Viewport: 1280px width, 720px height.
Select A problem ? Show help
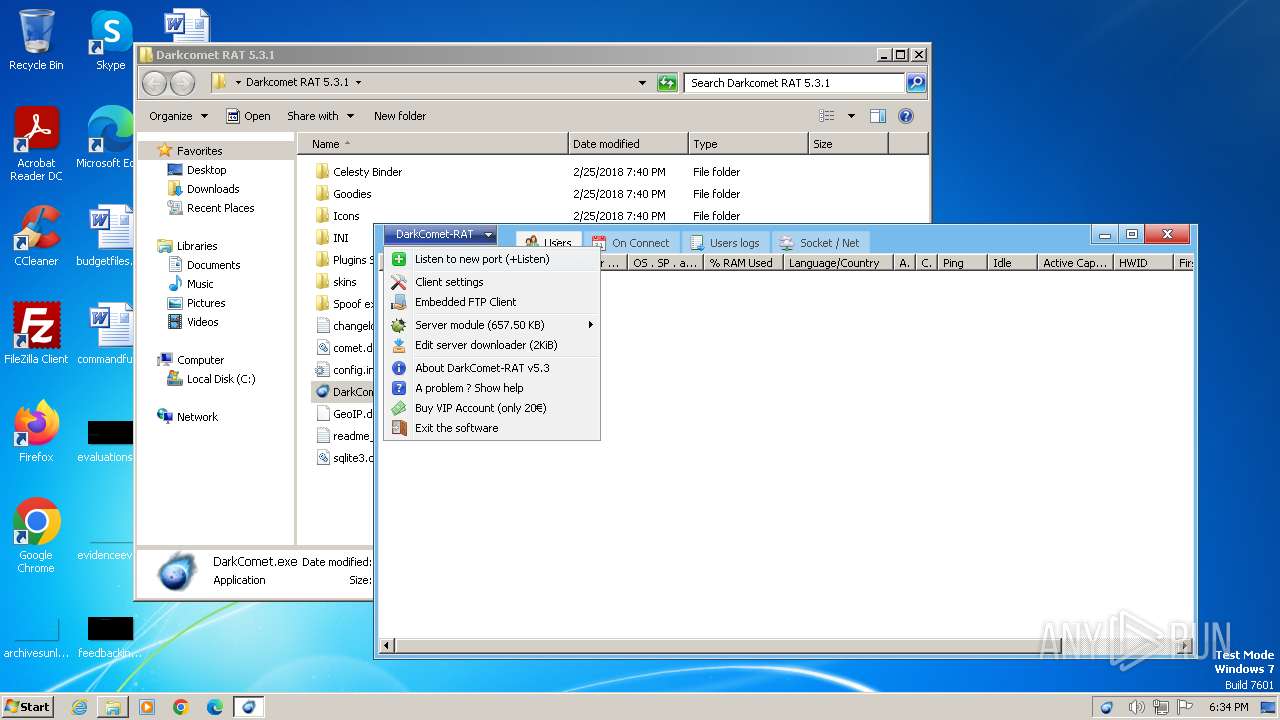(491, 388)
